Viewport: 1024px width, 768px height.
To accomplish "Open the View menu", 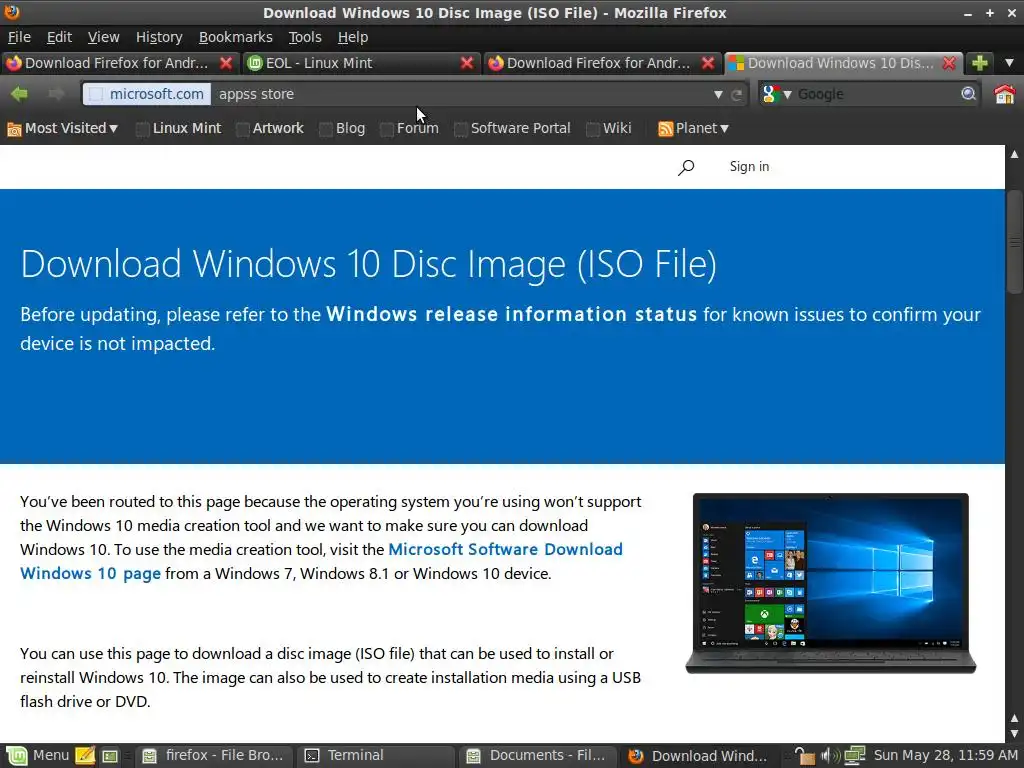I will point(103,37).
